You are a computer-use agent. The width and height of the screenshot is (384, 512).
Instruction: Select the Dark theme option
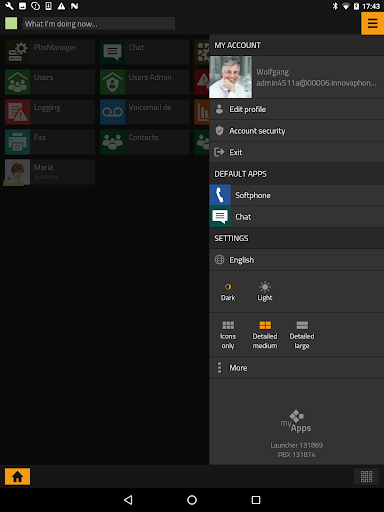[x=228, y=292]
